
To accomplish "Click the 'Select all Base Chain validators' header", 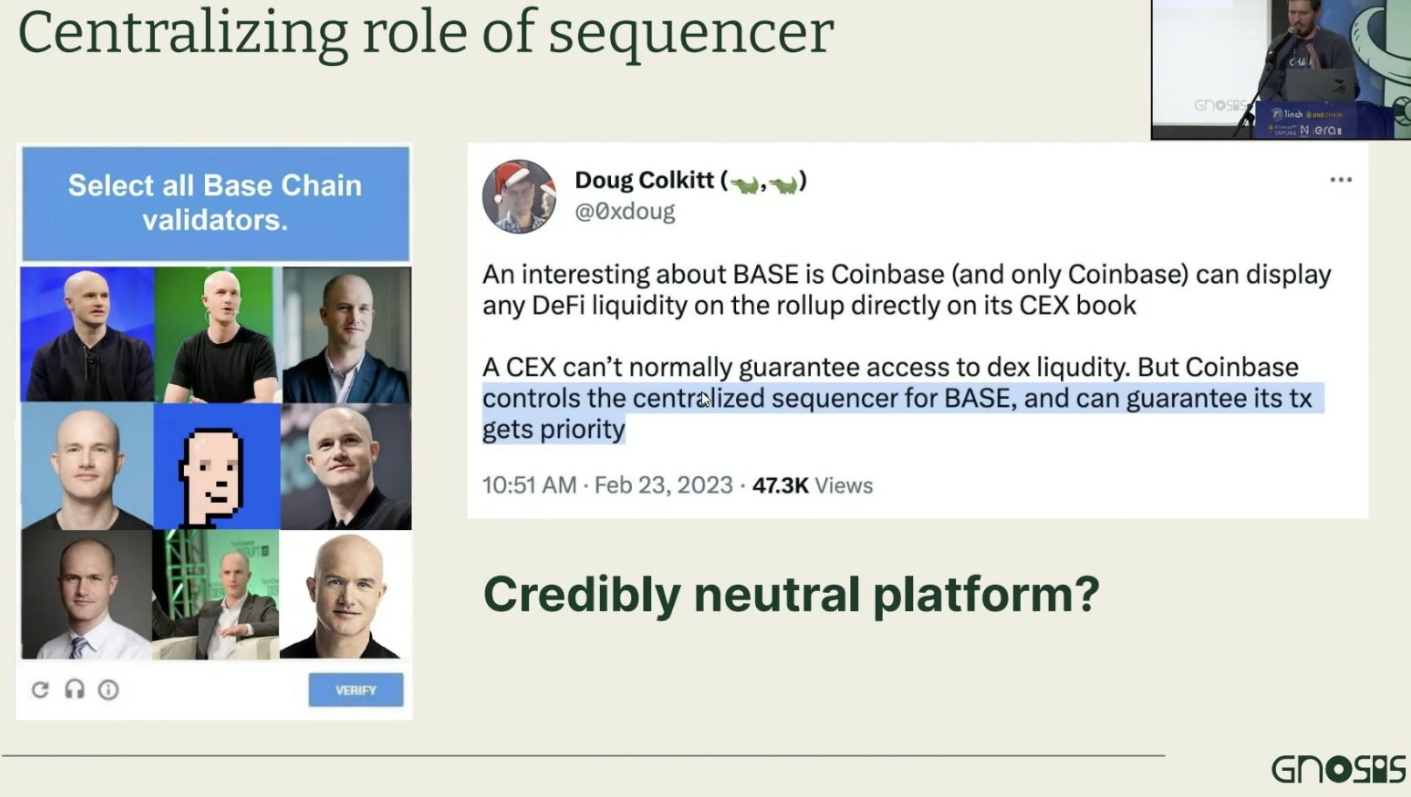I will tap(215, 203).
